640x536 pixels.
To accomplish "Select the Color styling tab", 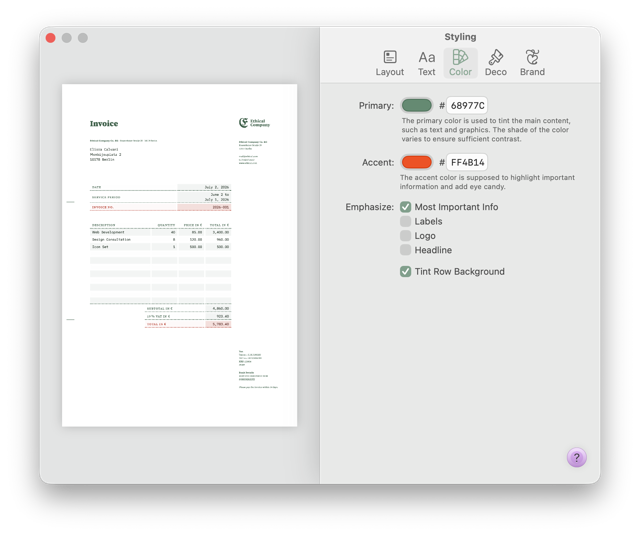I will (x=460, y=63).
